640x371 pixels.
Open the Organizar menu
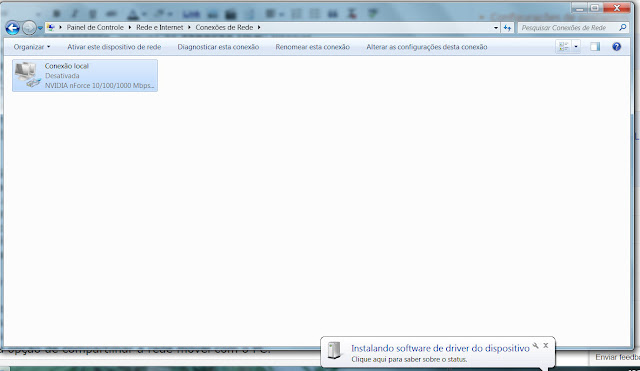[32, 47]
